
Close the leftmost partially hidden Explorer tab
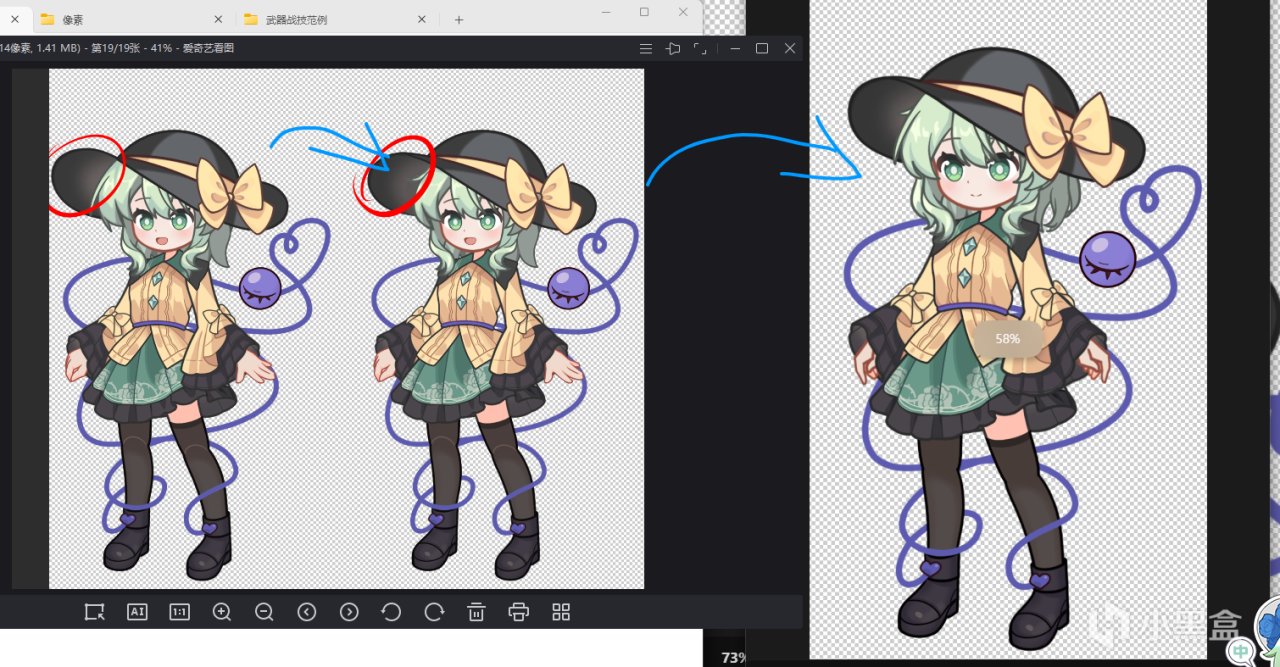pyautogui.click(x=14, y=19)
